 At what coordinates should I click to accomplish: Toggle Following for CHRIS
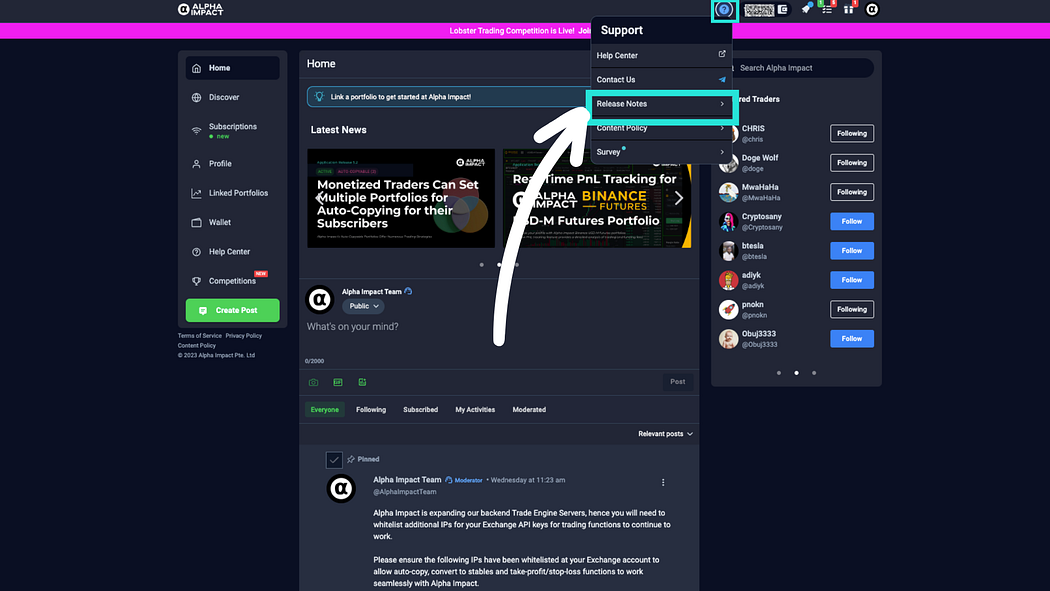pyautogui.click(x=852, y=133)
